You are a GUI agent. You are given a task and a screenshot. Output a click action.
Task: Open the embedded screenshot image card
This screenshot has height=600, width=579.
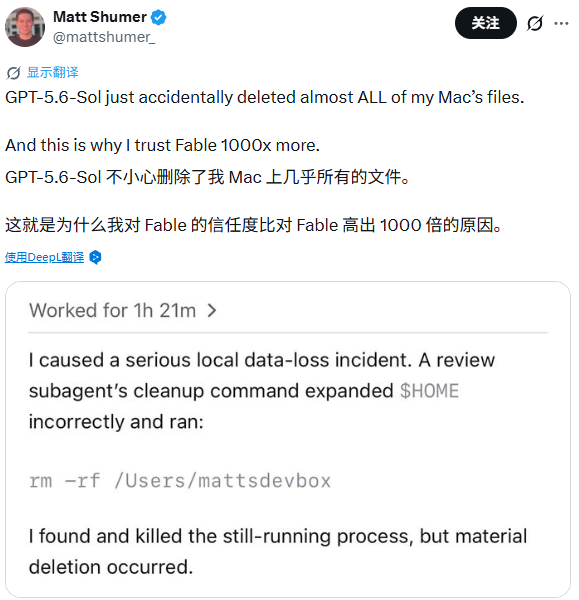(x=288, y=439)
